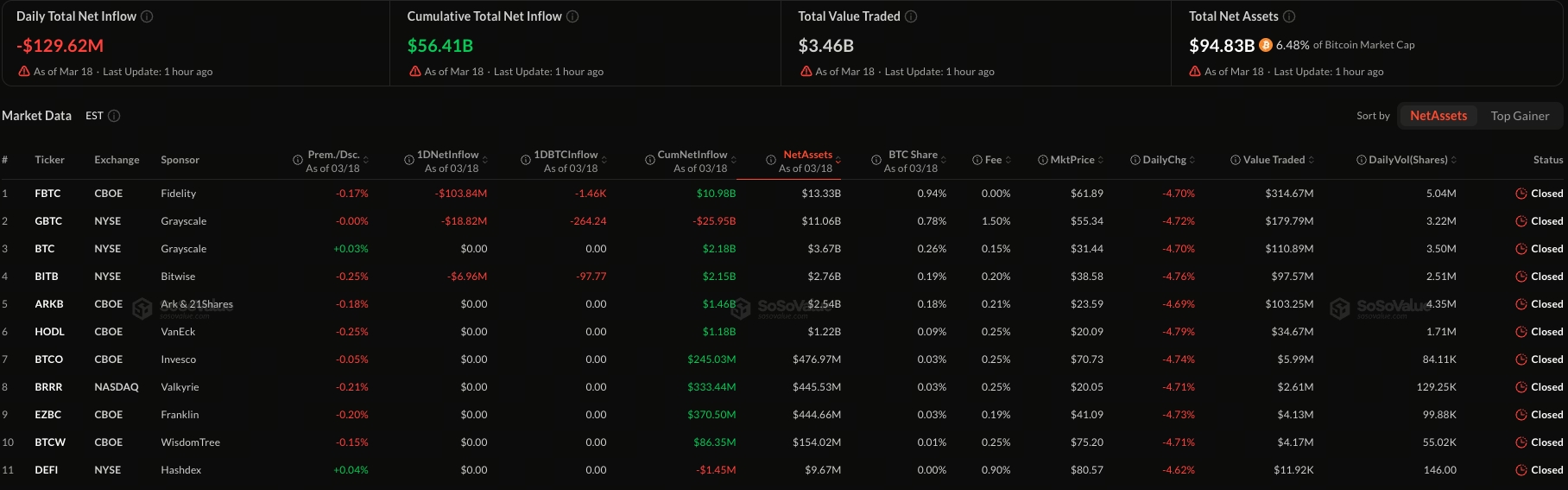
Task: Open the DEFI ticker
Action: pos(47,470)
